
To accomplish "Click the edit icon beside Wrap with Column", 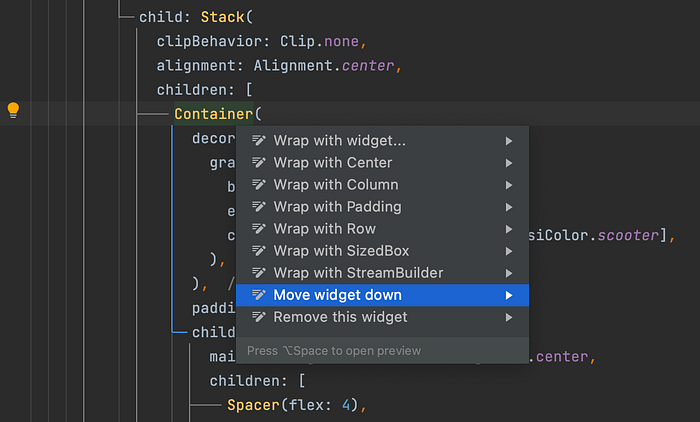I will click(x=258, y=184).
